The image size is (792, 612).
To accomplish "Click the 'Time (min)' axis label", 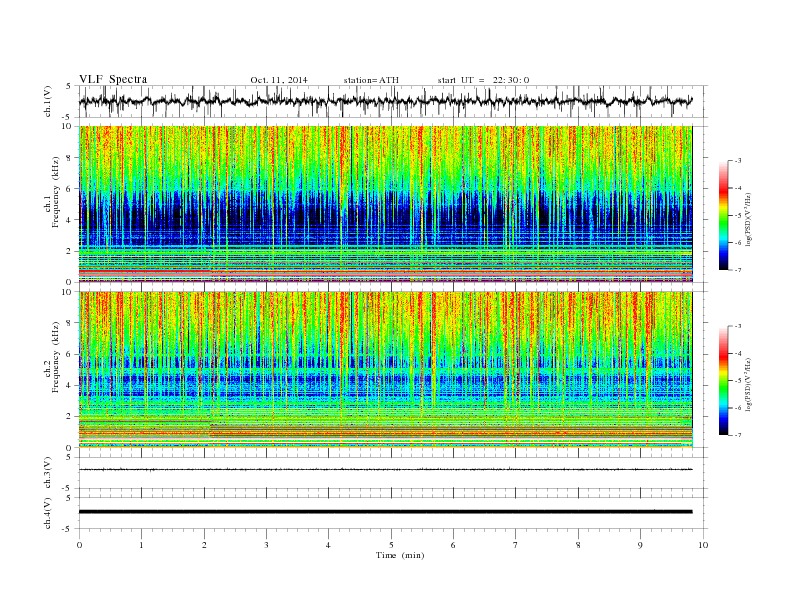I will click(x=400, y=555).
